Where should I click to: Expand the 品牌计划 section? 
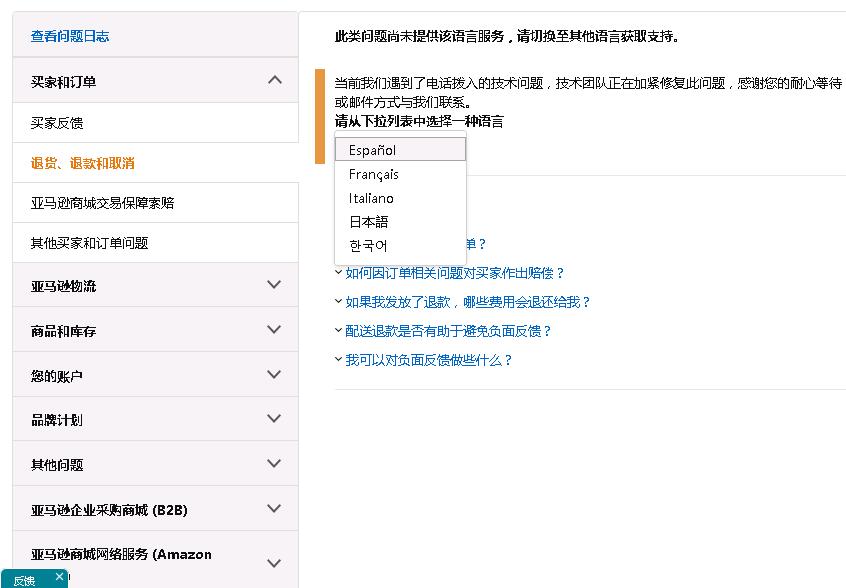pos(275,419)
